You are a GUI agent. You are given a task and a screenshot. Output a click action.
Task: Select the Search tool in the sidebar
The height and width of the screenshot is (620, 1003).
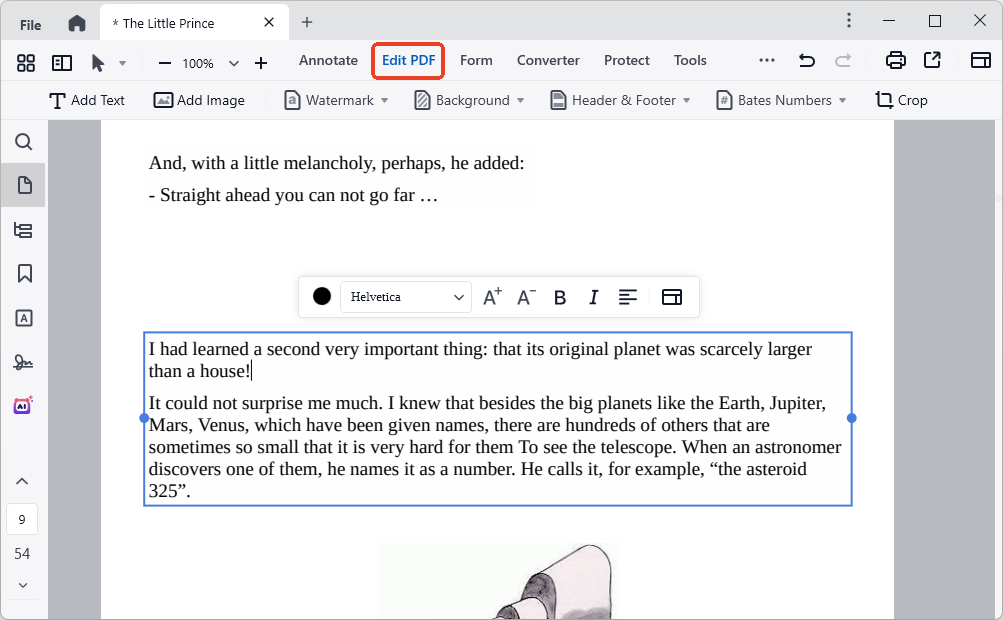(x=23, y=142)
